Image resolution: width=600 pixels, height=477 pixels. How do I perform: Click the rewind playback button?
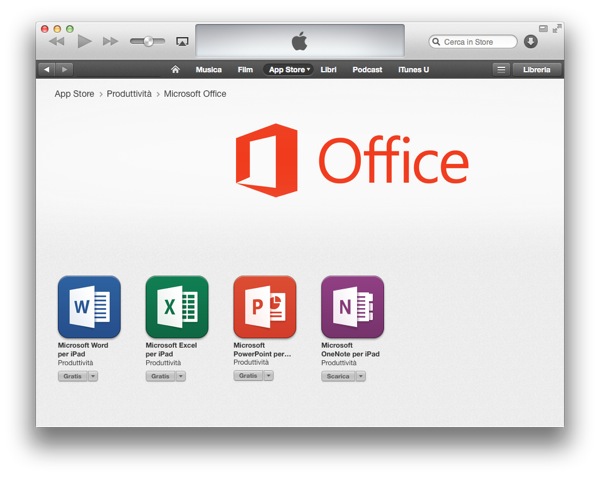(x=57, y=41)
